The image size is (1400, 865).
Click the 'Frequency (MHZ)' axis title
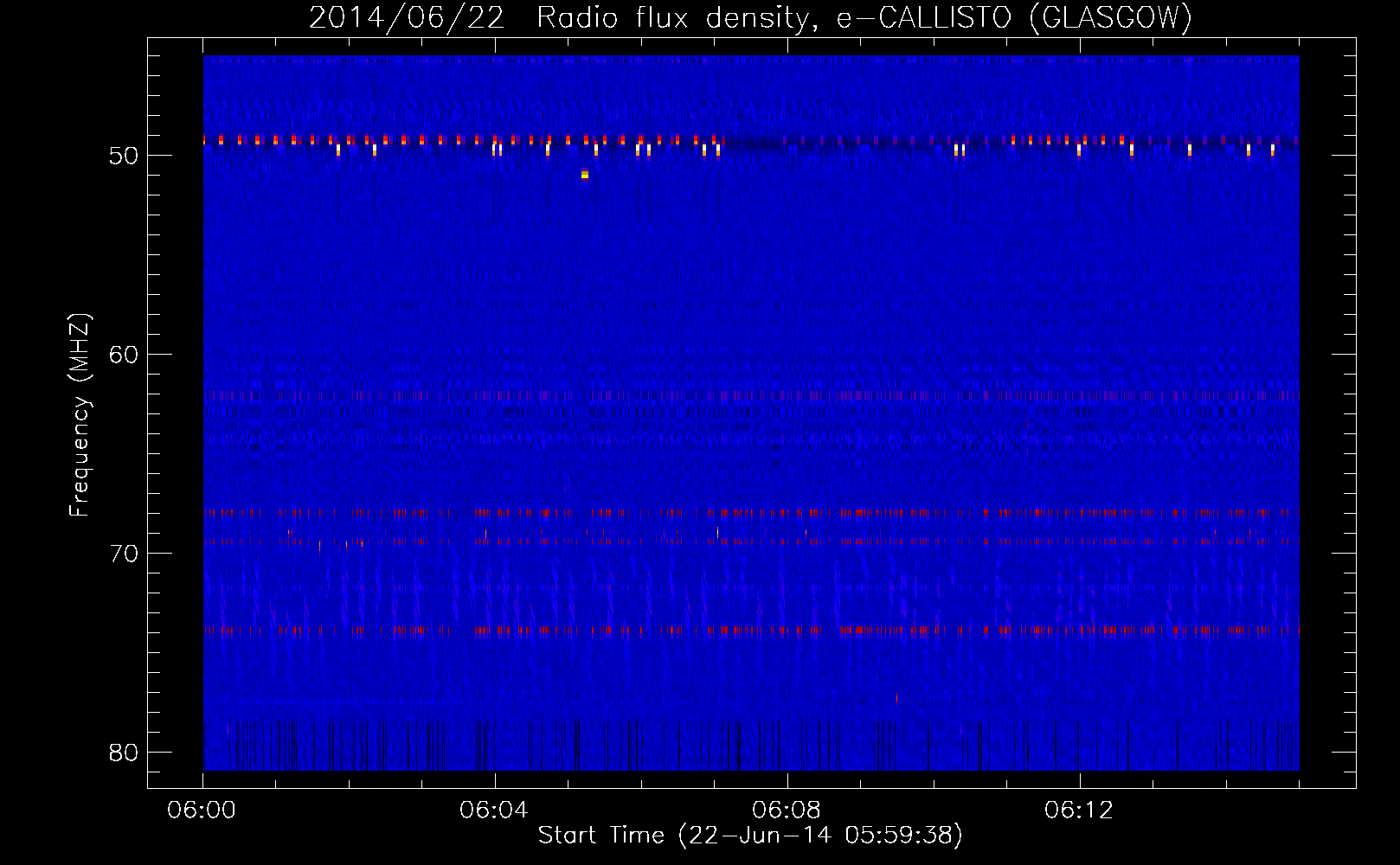[x=80, y=415]
